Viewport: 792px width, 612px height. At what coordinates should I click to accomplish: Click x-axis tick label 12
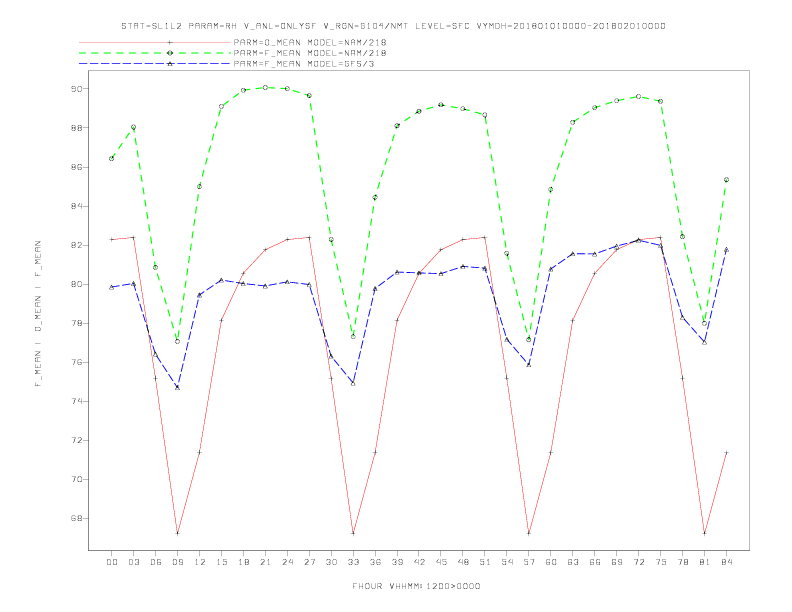[x=200, y=562]
